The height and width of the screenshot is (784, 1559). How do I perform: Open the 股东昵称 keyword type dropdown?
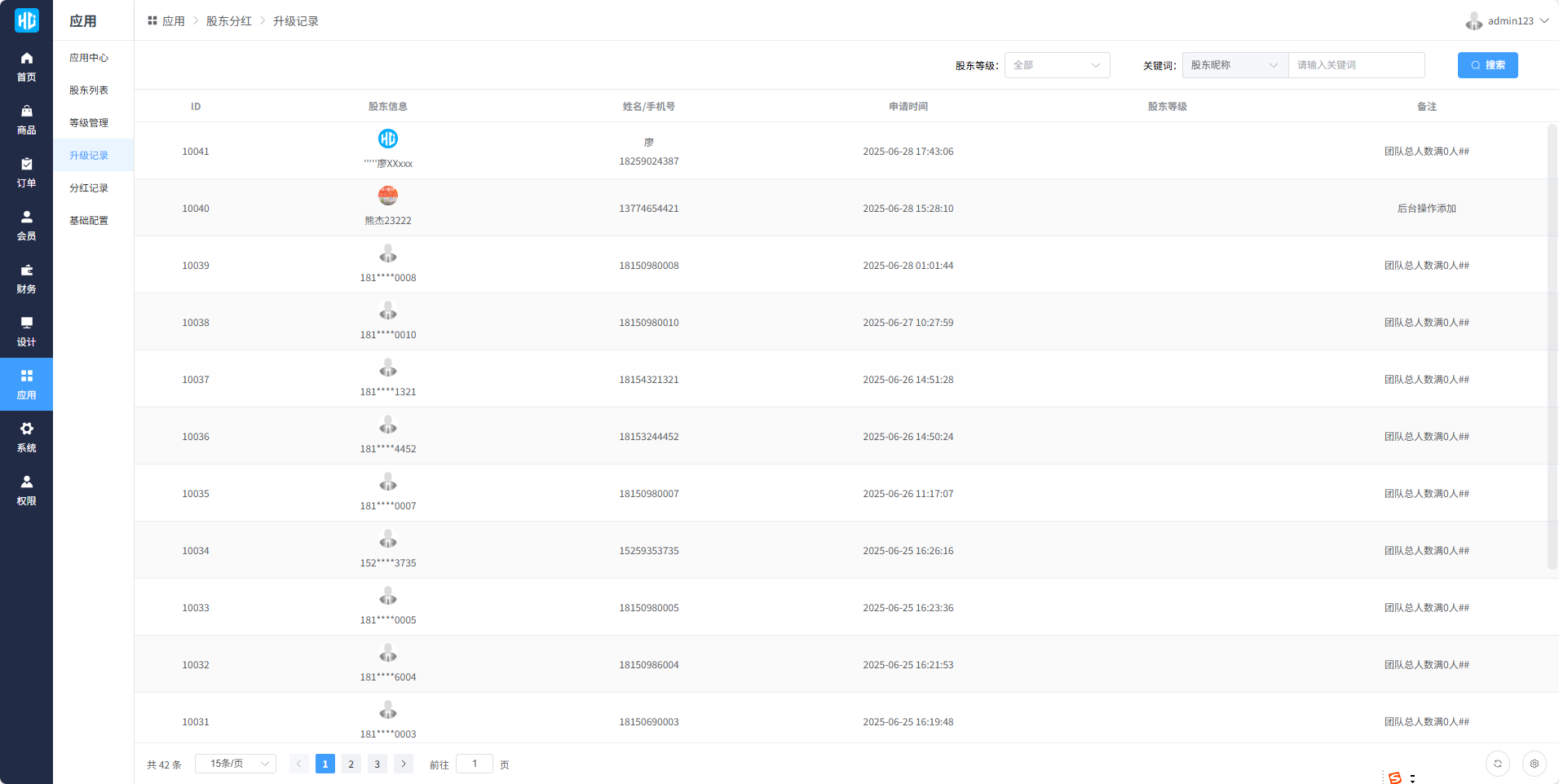[1234, 65]
